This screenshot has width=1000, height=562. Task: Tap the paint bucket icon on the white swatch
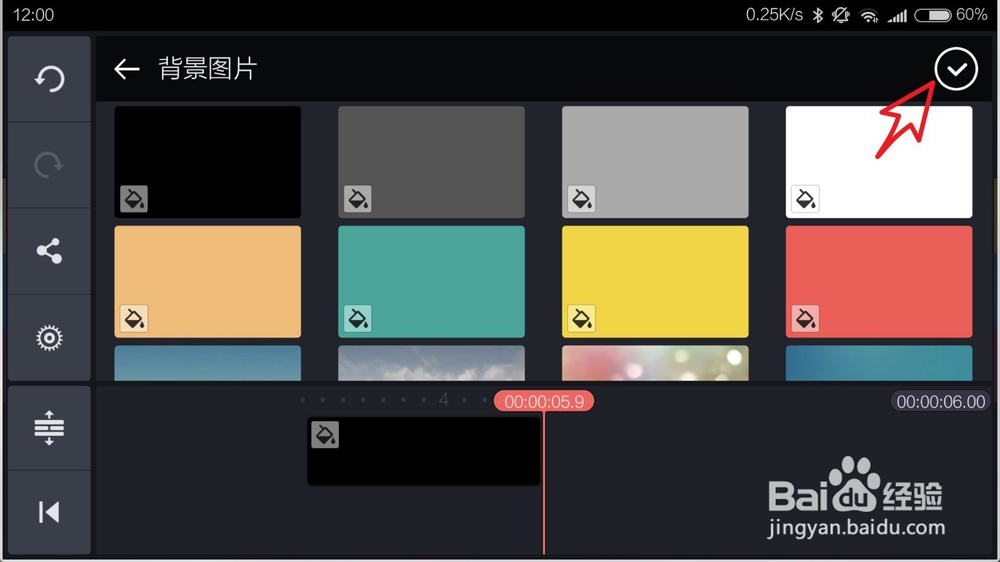(x=805, y=199)
